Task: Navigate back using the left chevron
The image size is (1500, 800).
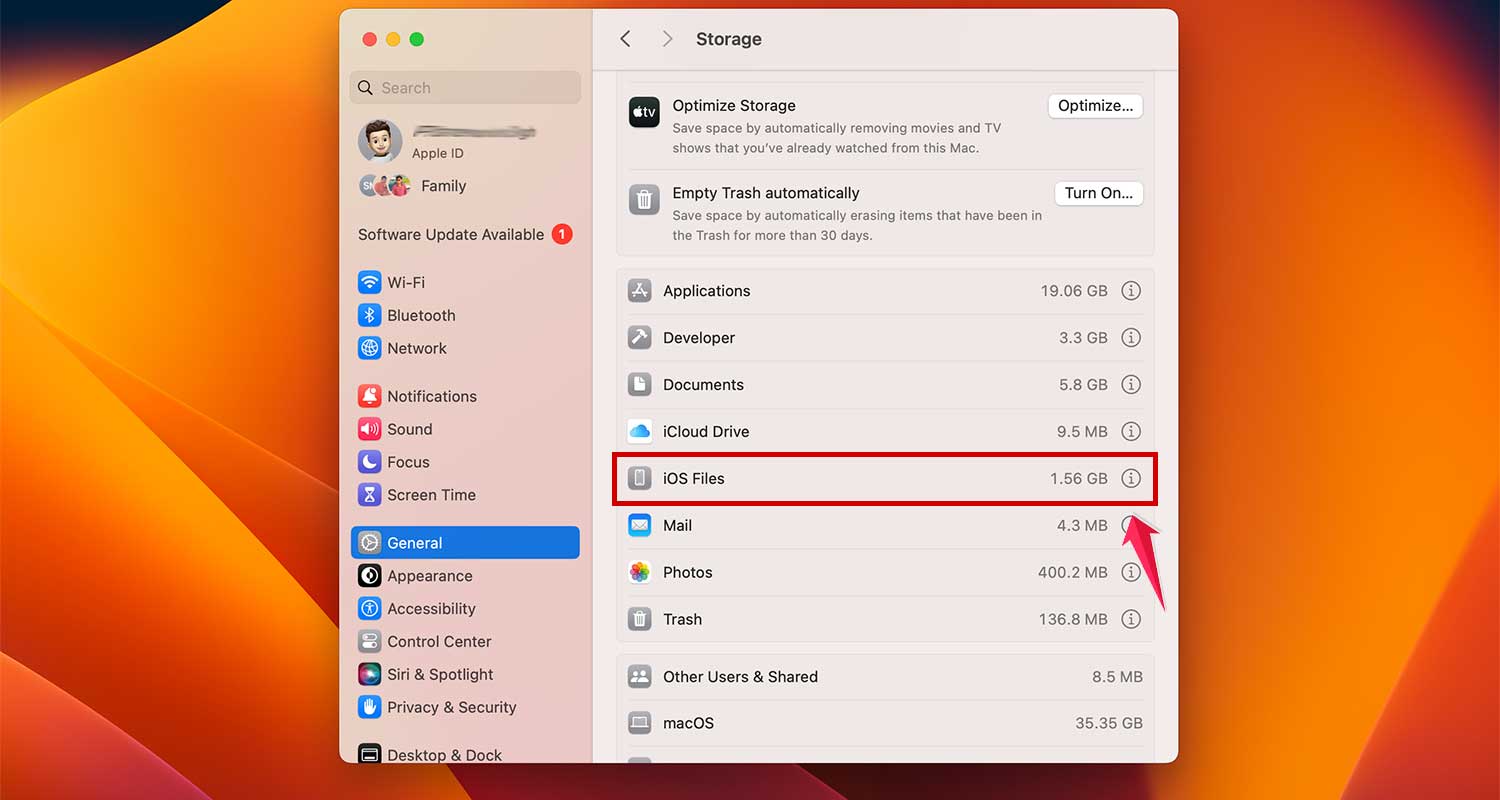Action: pos(625,38)
